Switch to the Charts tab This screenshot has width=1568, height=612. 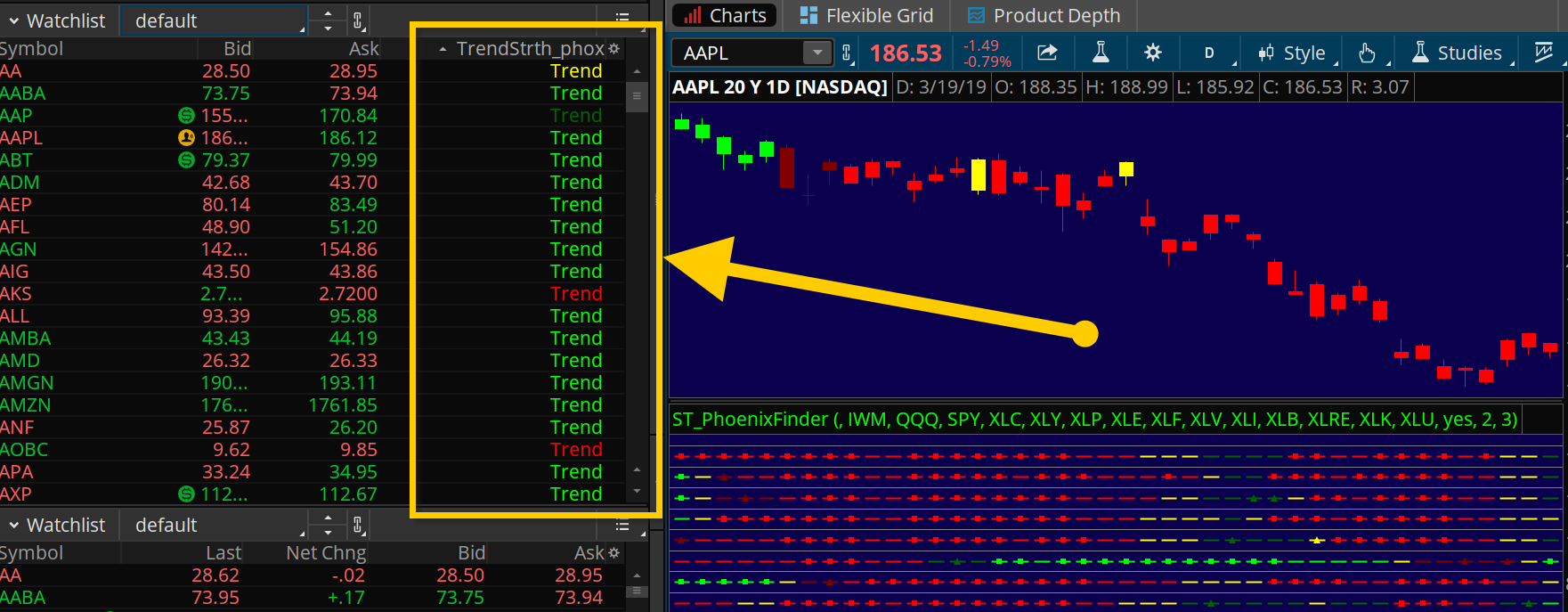725,15
